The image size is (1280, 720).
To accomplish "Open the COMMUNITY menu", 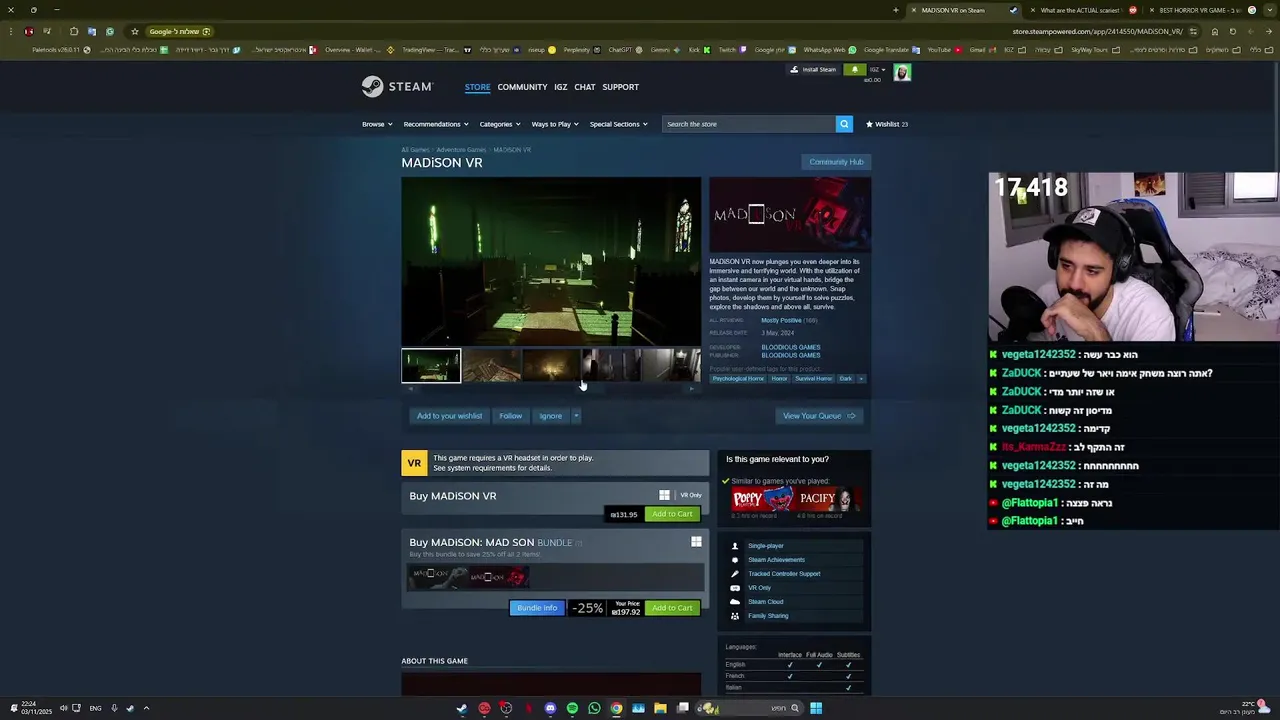I will click(522, 87).
